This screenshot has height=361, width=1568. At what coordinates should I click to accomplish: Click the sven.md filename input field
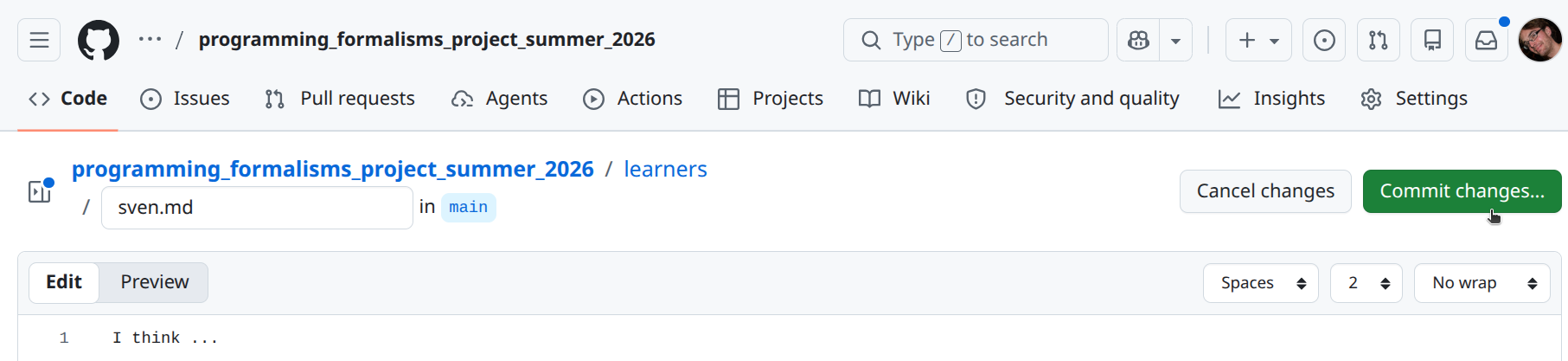[x=257, y=208]
